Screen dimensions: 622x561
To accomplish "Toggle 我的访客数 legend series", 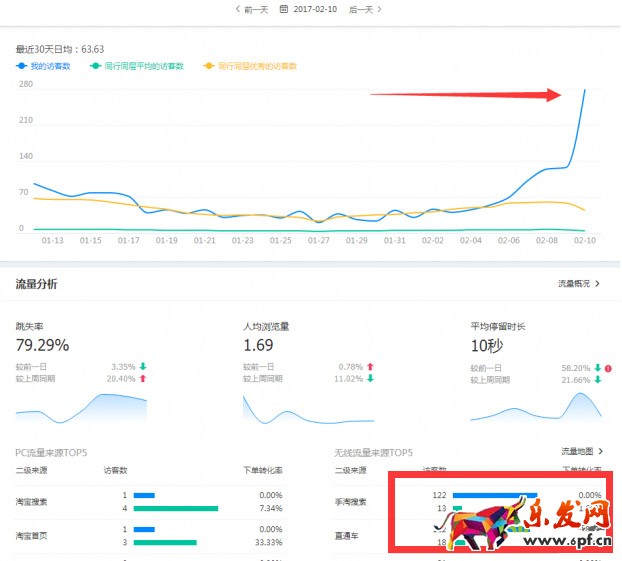I will (x=46, y=66).
